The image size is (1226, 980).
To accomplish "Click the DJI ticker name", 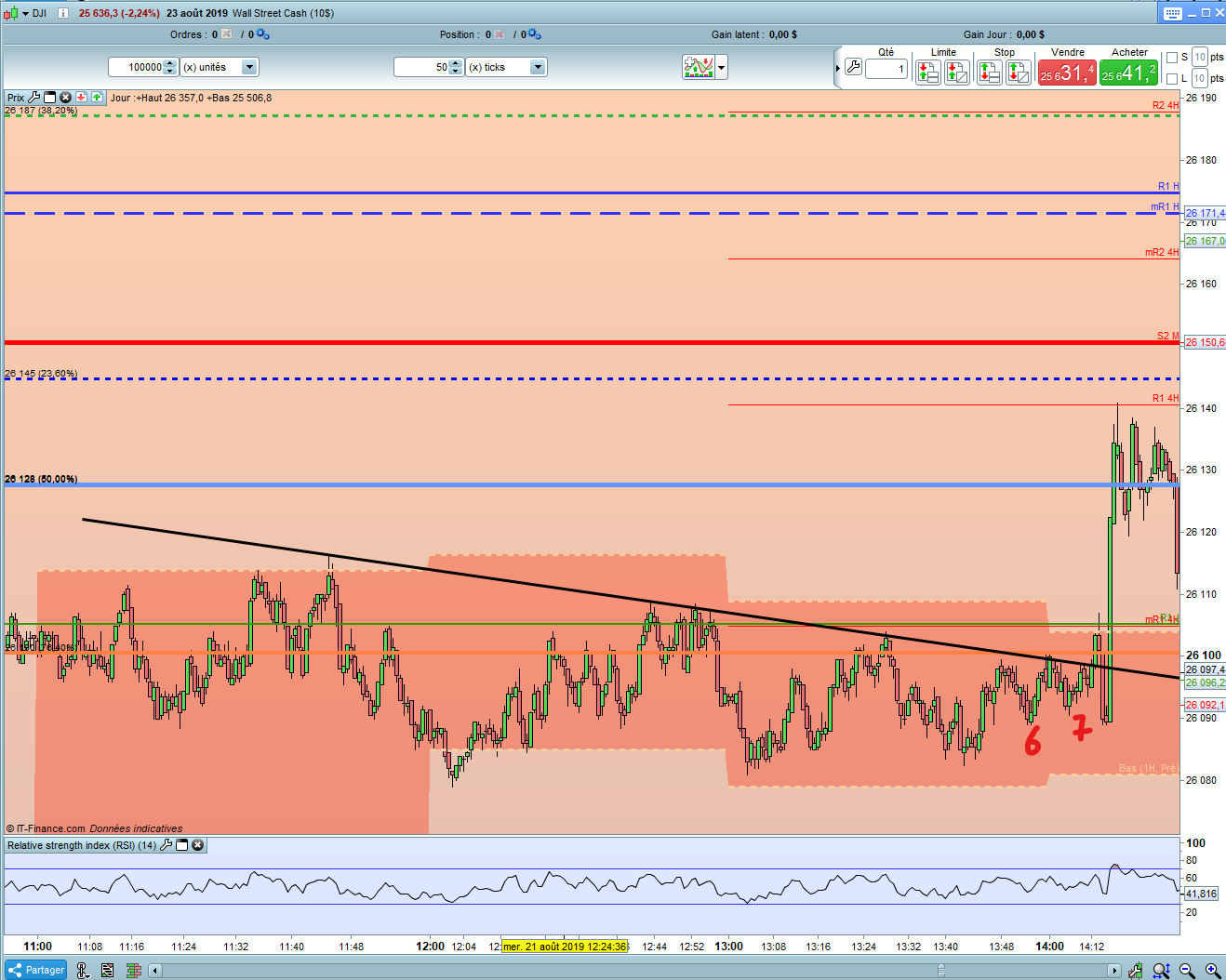I will 40,13.
